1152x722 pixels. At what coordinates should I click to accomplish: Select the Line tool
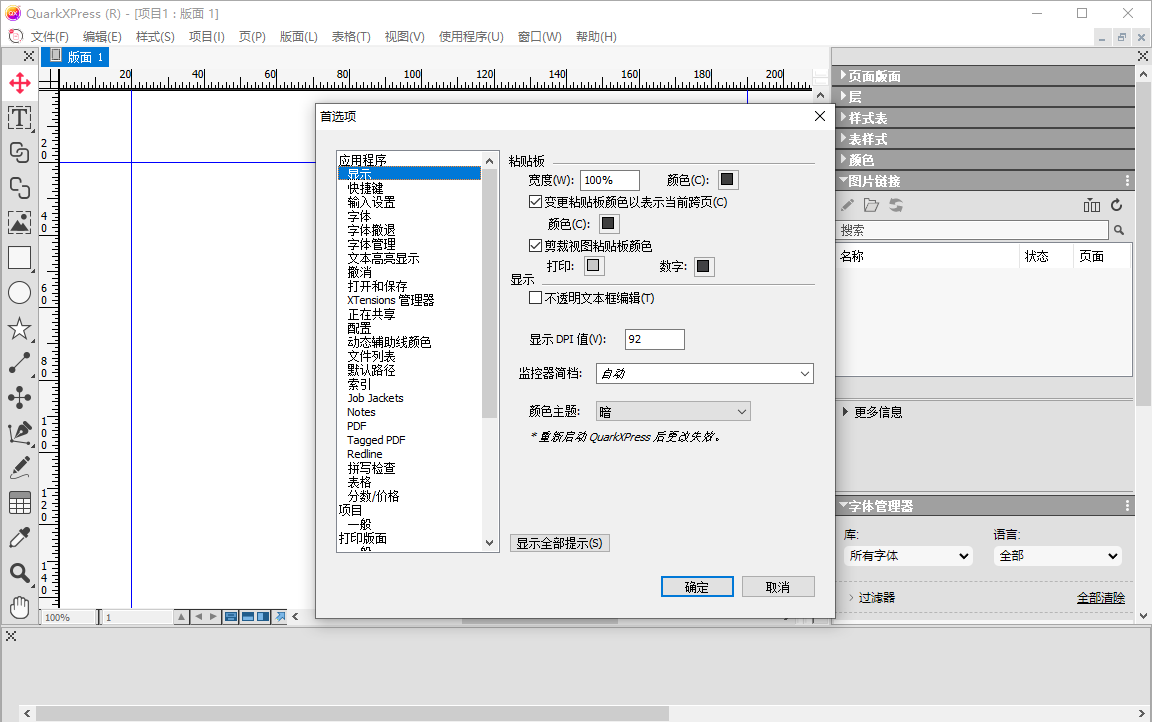click(20, 363)
